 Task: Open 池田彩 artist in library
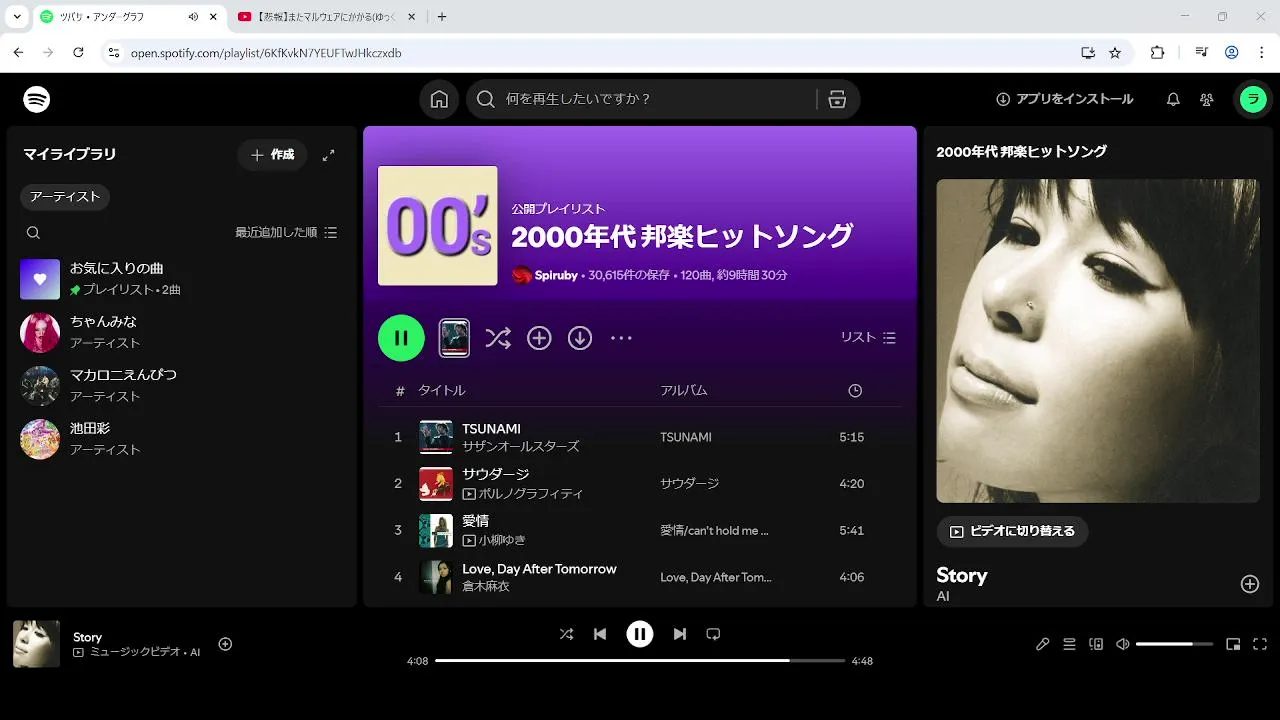[182, 439]
